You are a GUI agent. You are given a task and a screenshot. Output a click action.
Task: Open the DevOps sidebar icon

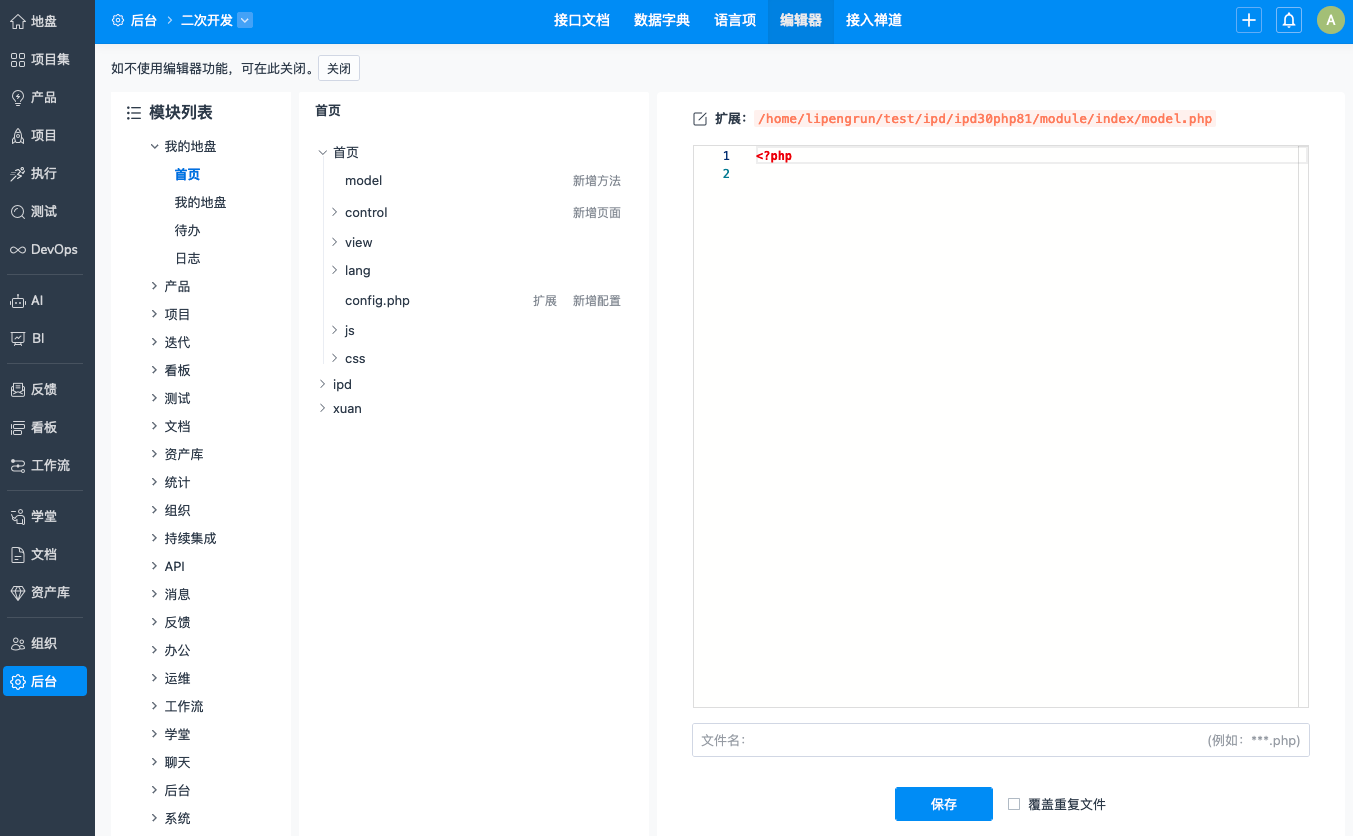click(x=18, y=250)
